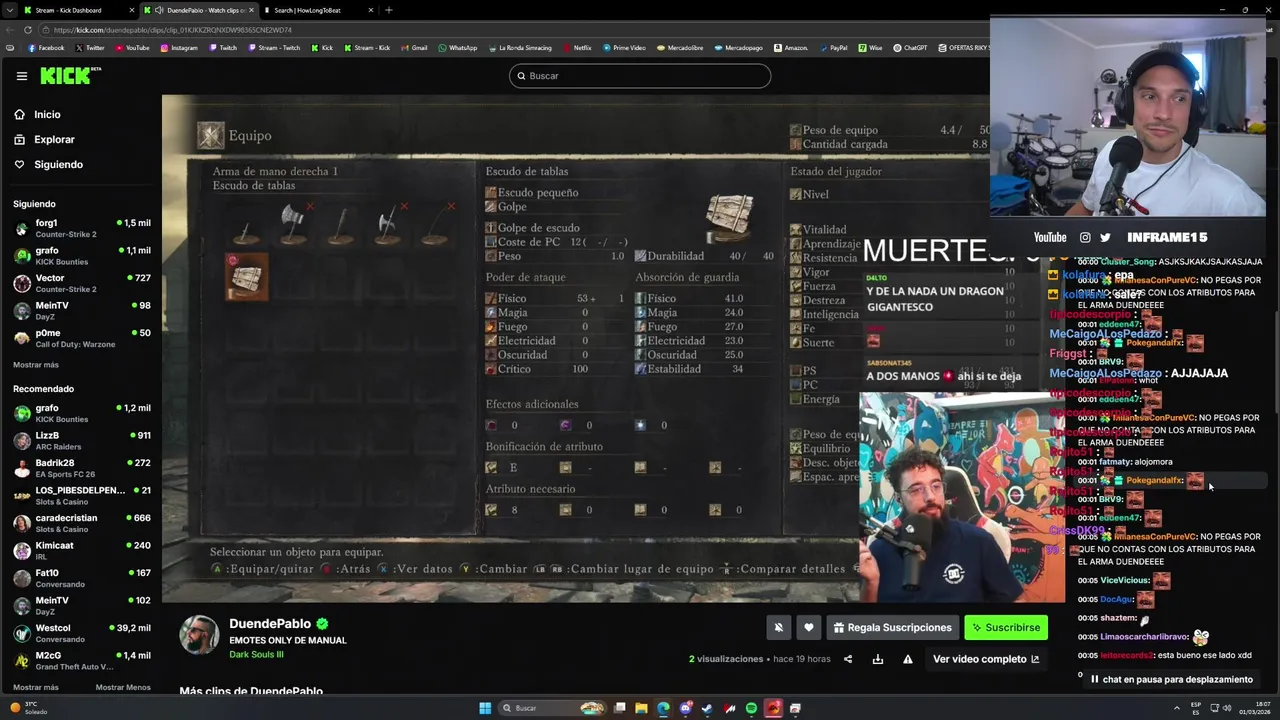The width and height of the screenshot is (1280, 720).
Task: Open File Explorer from taskbar
Action: tap(640, 708)
